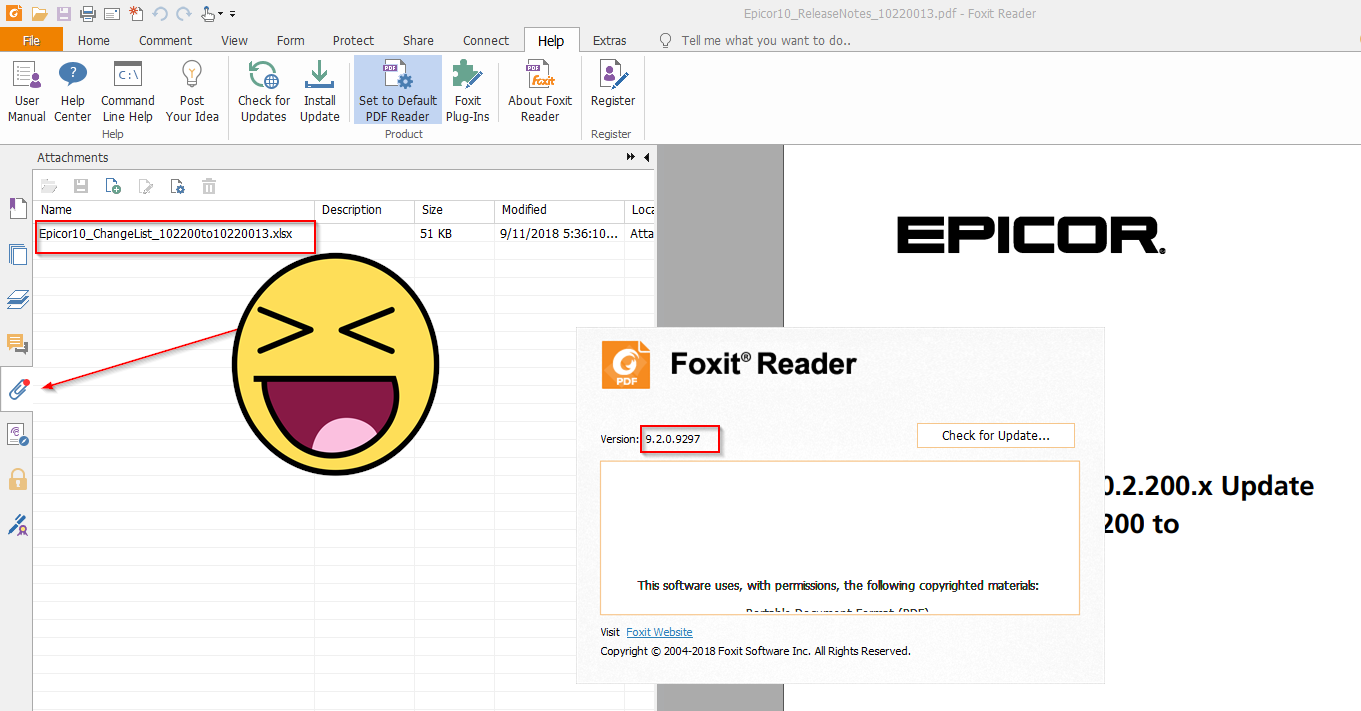Click Save Attachment icon in Attachments toolbar

tap(81, 186)
